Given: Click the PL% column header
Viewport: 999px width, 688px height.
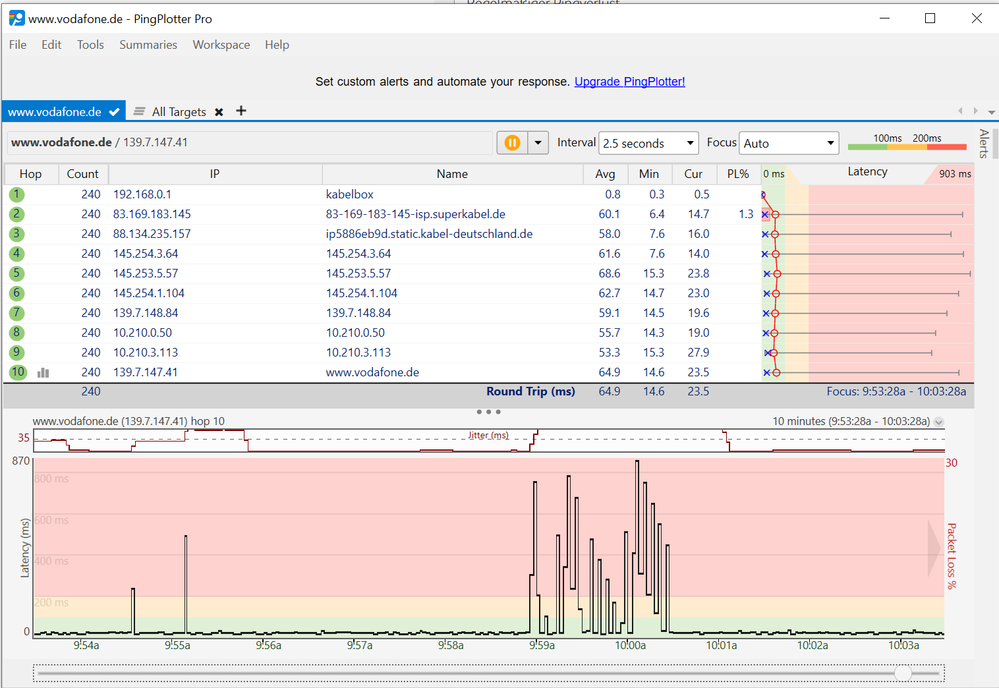Looking at the screenshot, I should pyautogui.click(x=738, y=174).
